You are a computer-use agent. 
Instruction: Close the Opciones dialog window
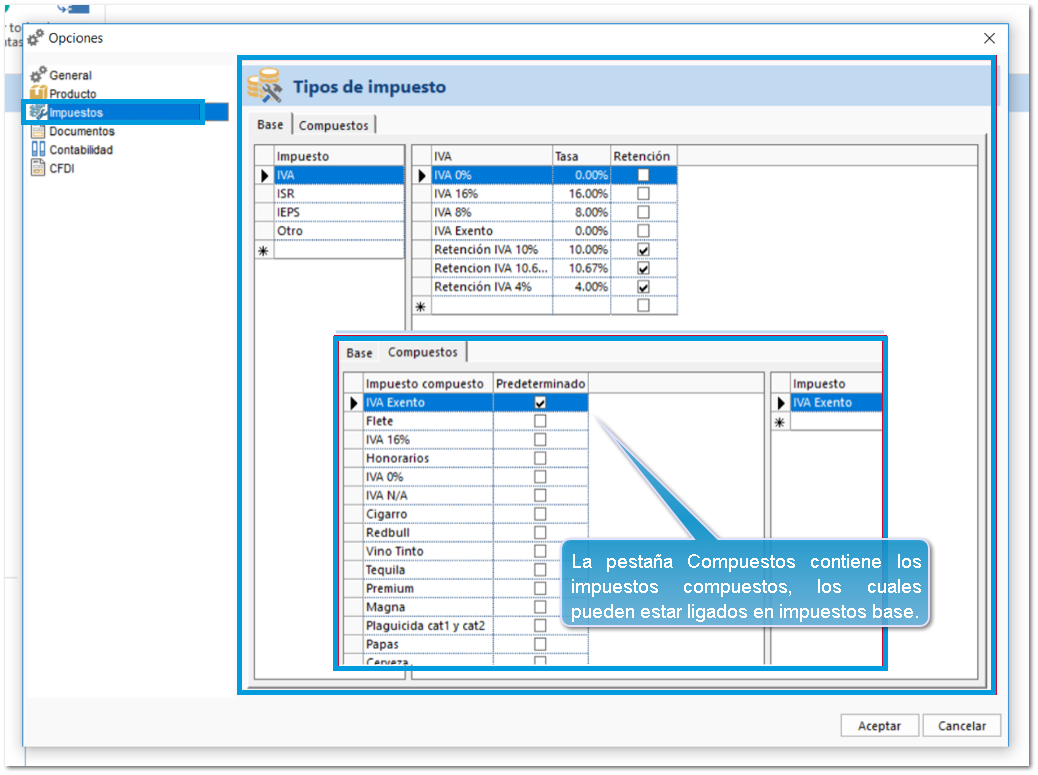coord(989,38)
